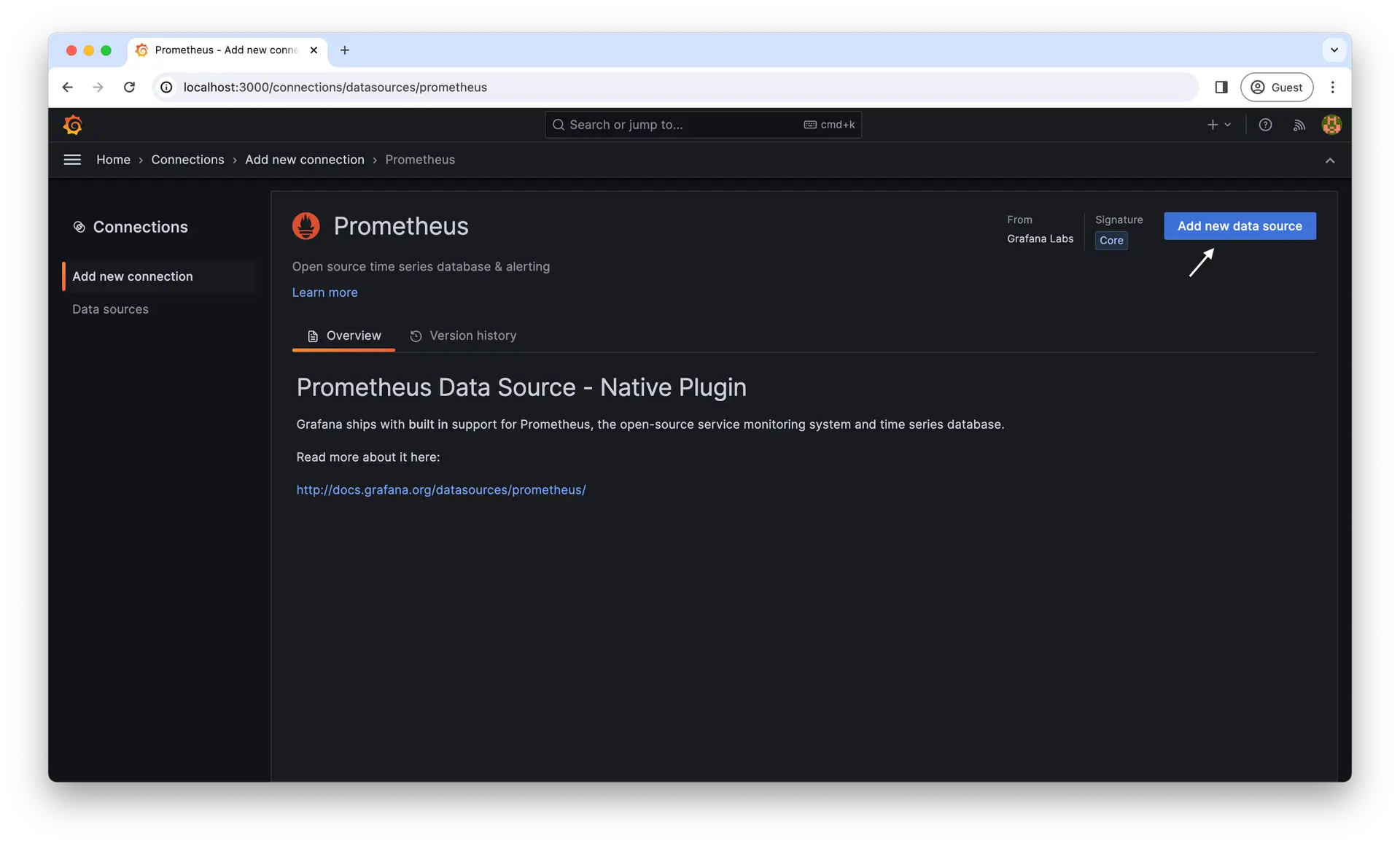Focus the Search or jump to field

click(702, 125)
